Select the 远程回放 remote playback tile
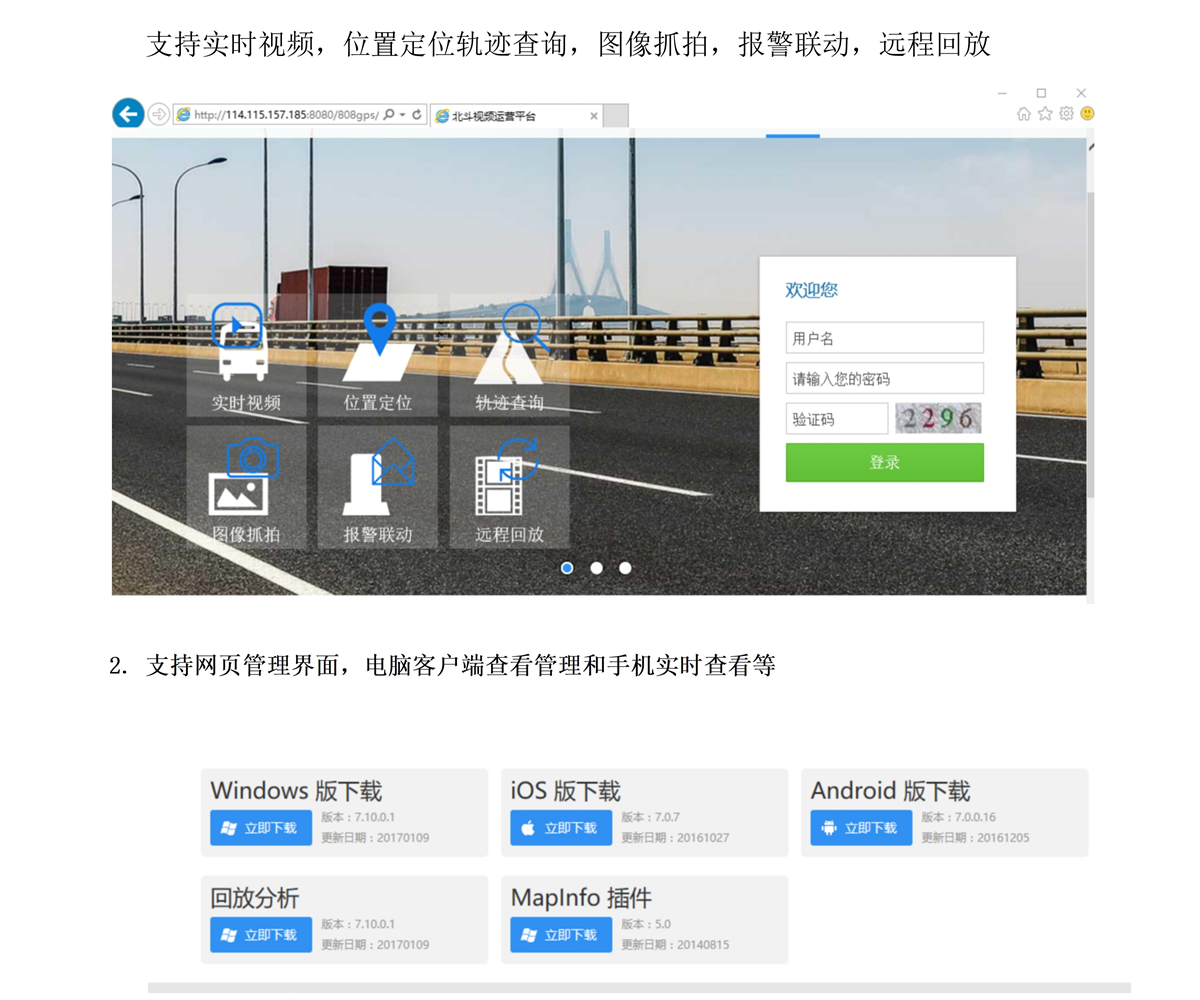This screenshot has height=1000, width=1200. [x=509, y=487]
